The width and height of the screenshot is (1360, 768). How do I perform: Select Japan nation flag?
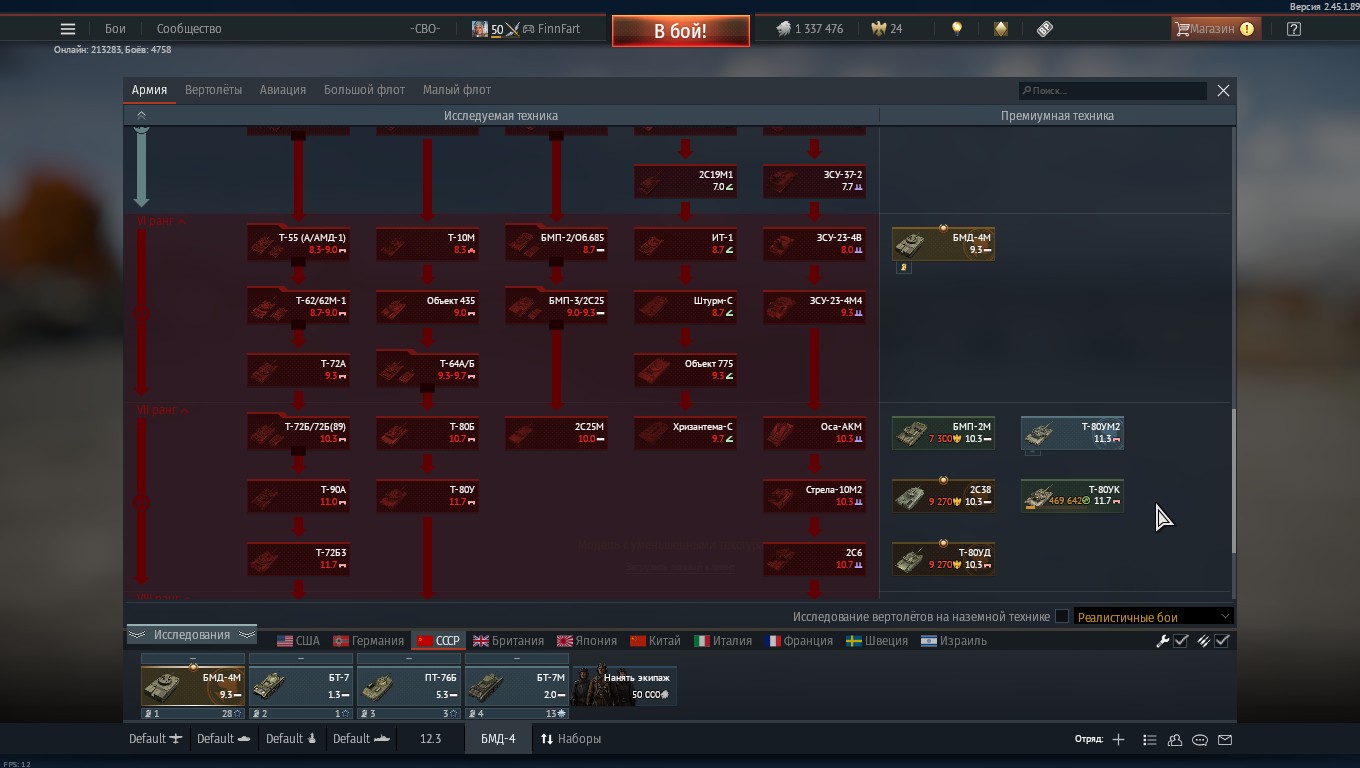click(x=587, y=641)
